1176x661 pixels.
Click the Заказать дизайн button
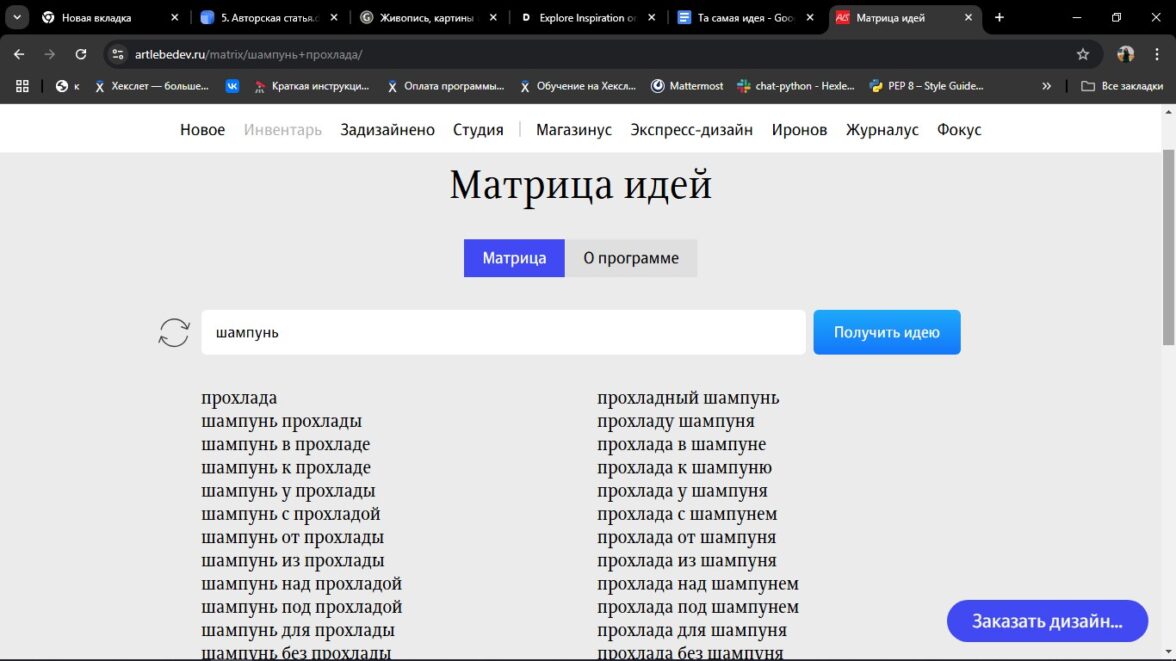pos(1047,621)
